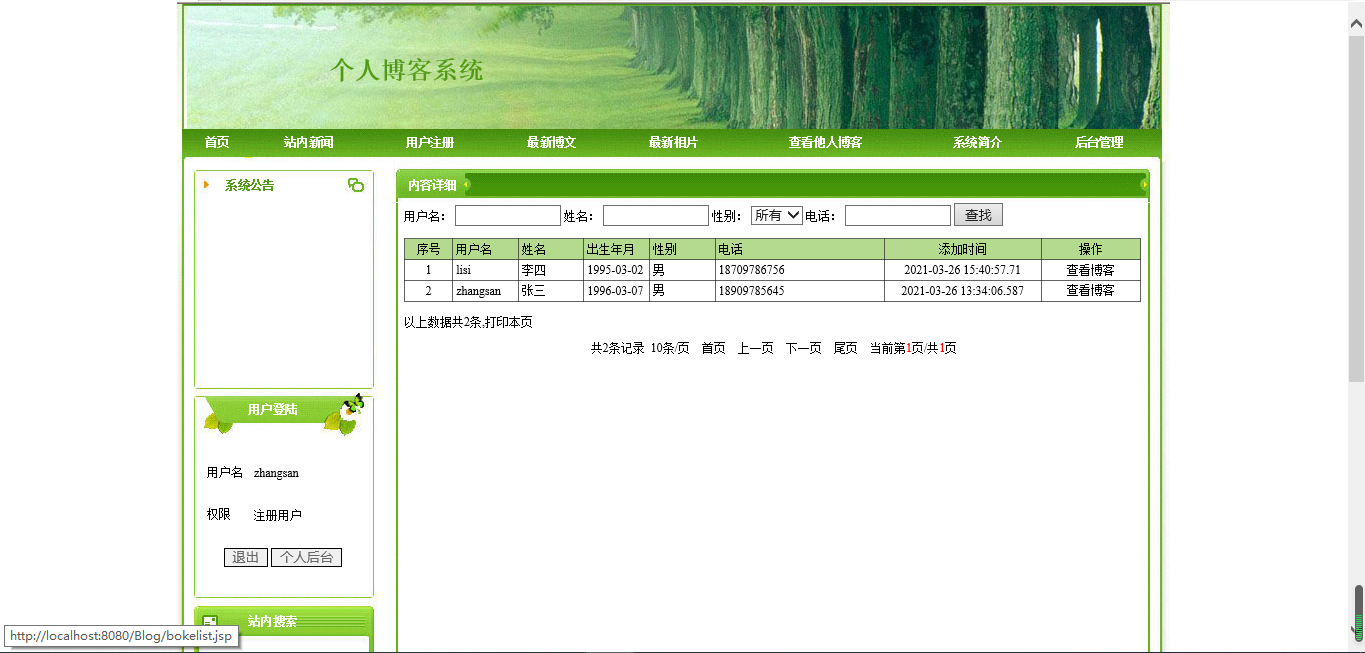Click the 系统公告 panel heading
This screenshot has width=1365, height=653.
[x=249, y=185]
